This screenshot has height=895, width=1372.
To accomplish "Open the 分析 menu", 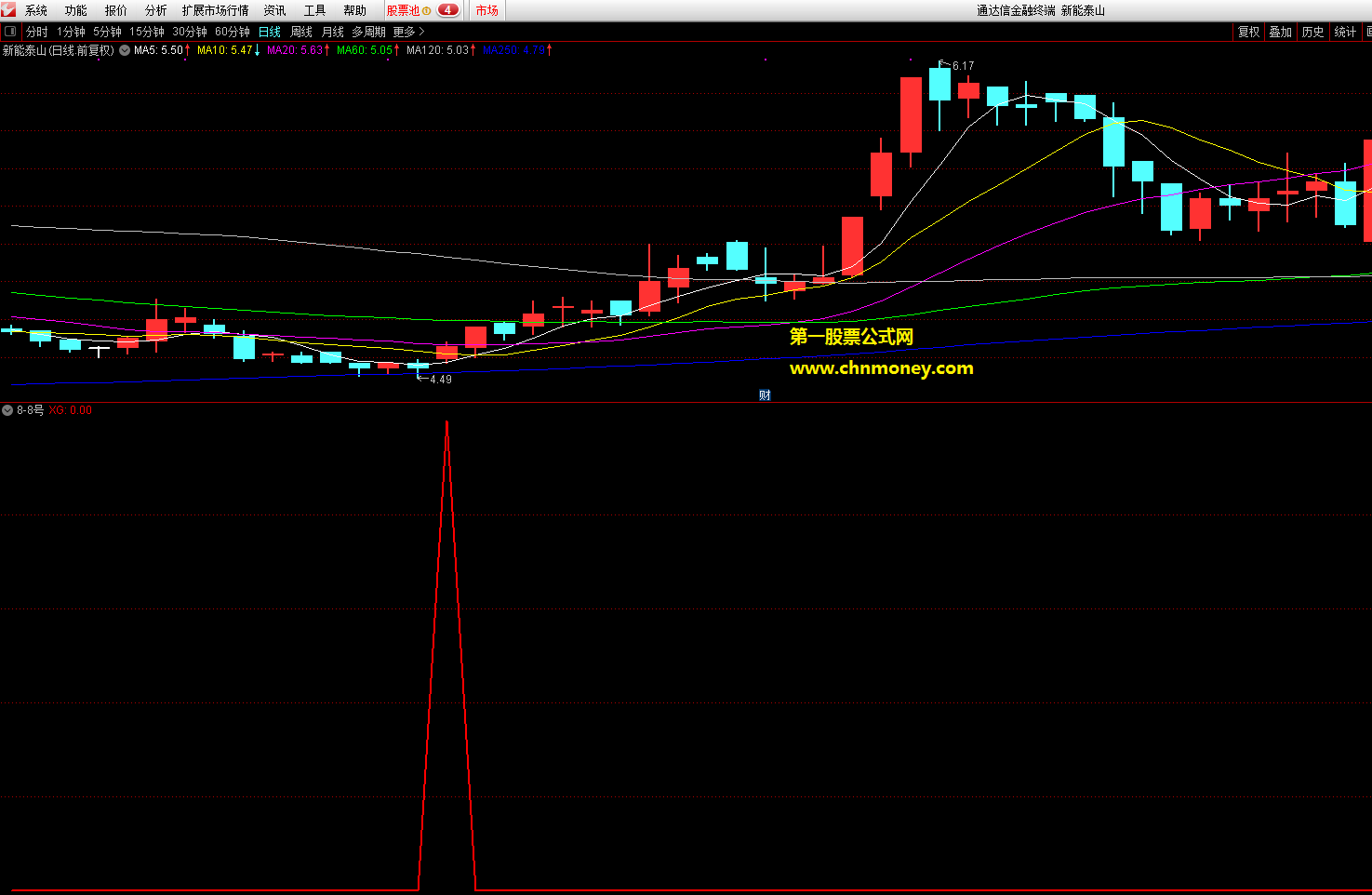I will pos(156,10).
